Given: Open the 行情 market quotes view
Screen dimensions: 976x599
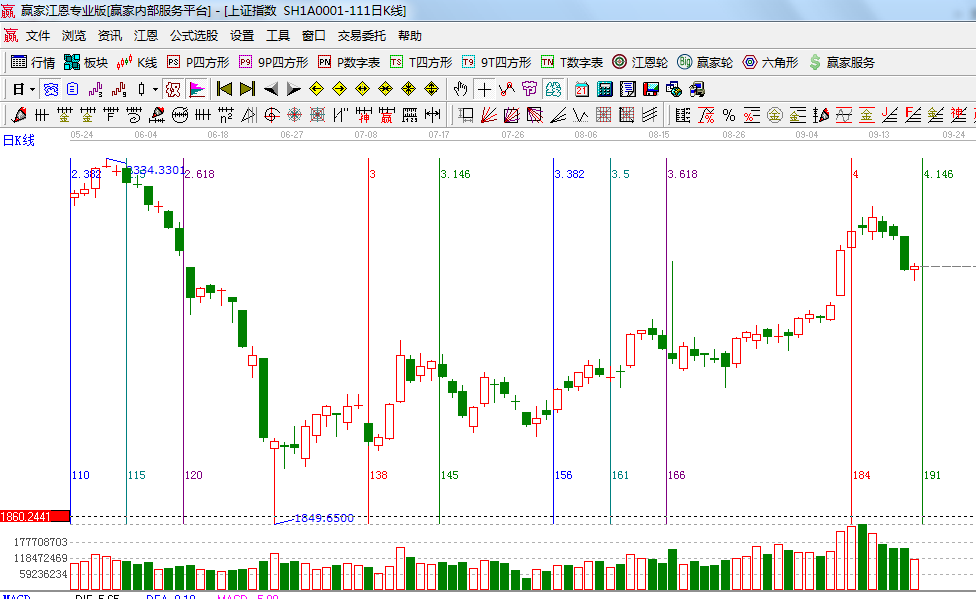Looking at the screenshot, I should coord(33,62).
